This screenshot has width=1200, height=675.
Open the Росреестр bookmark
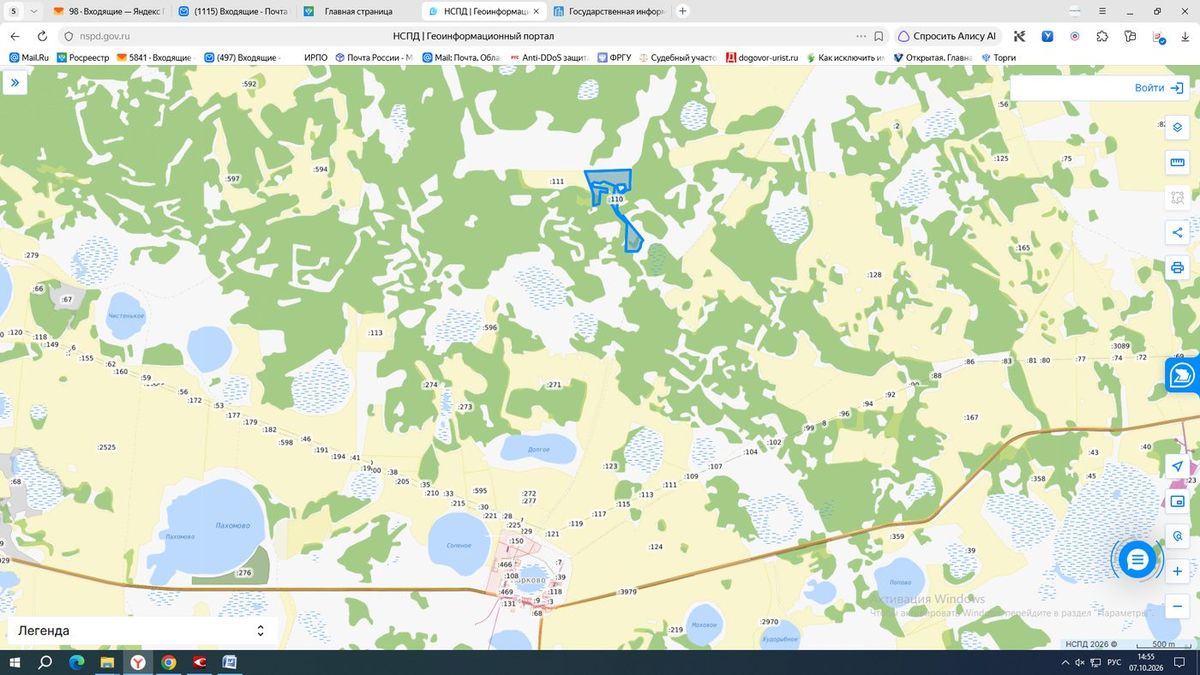pyautogui.click(x=84, y=58)
